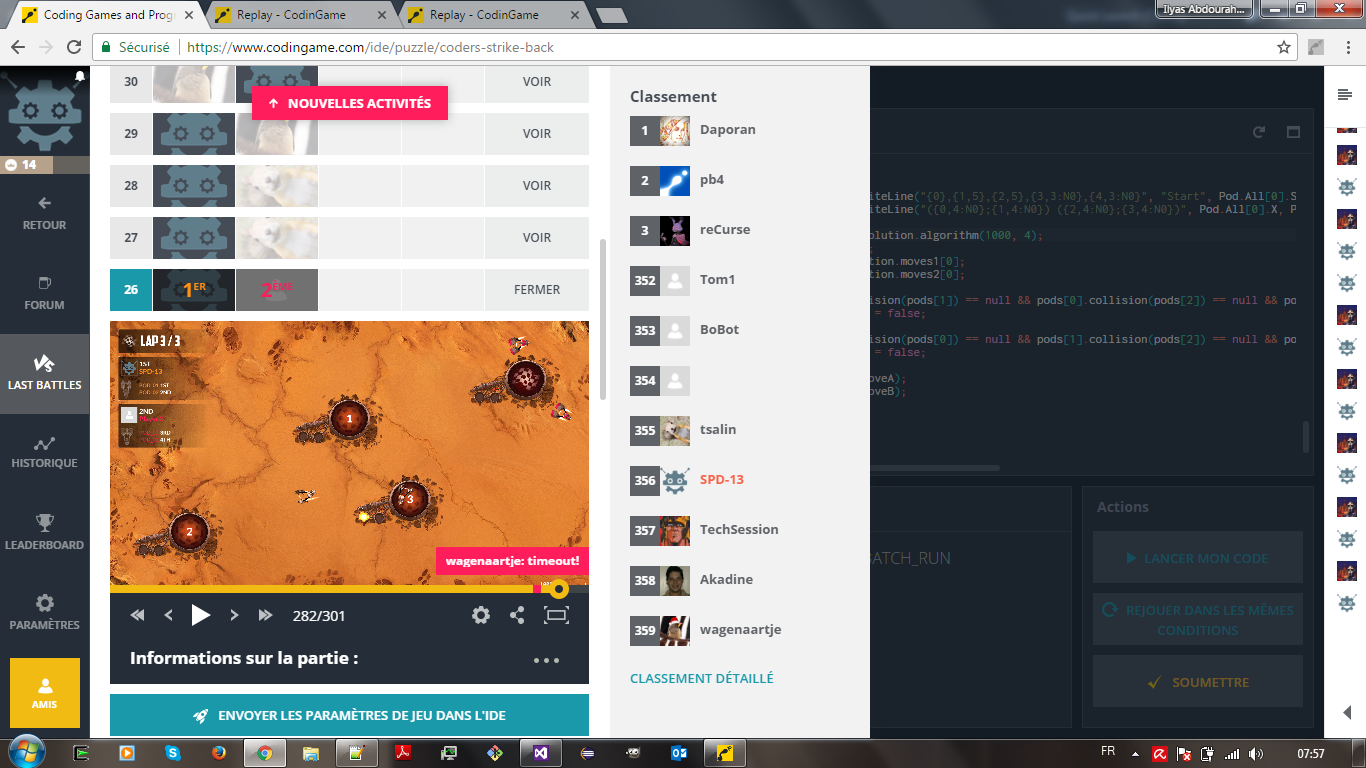The width and height of the screenshot is (1366, 768).
Task: Click LANCER MON CODE button
Action: 1197,558
